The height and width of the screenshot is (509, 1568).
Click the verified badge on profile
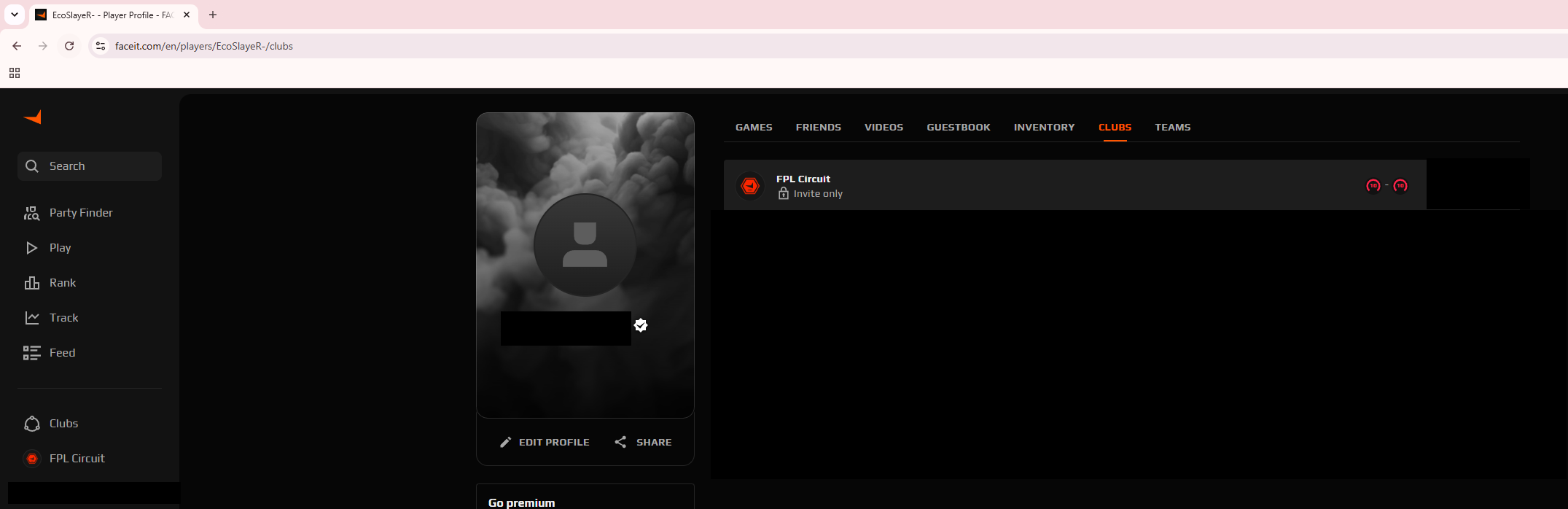[641, 325]
